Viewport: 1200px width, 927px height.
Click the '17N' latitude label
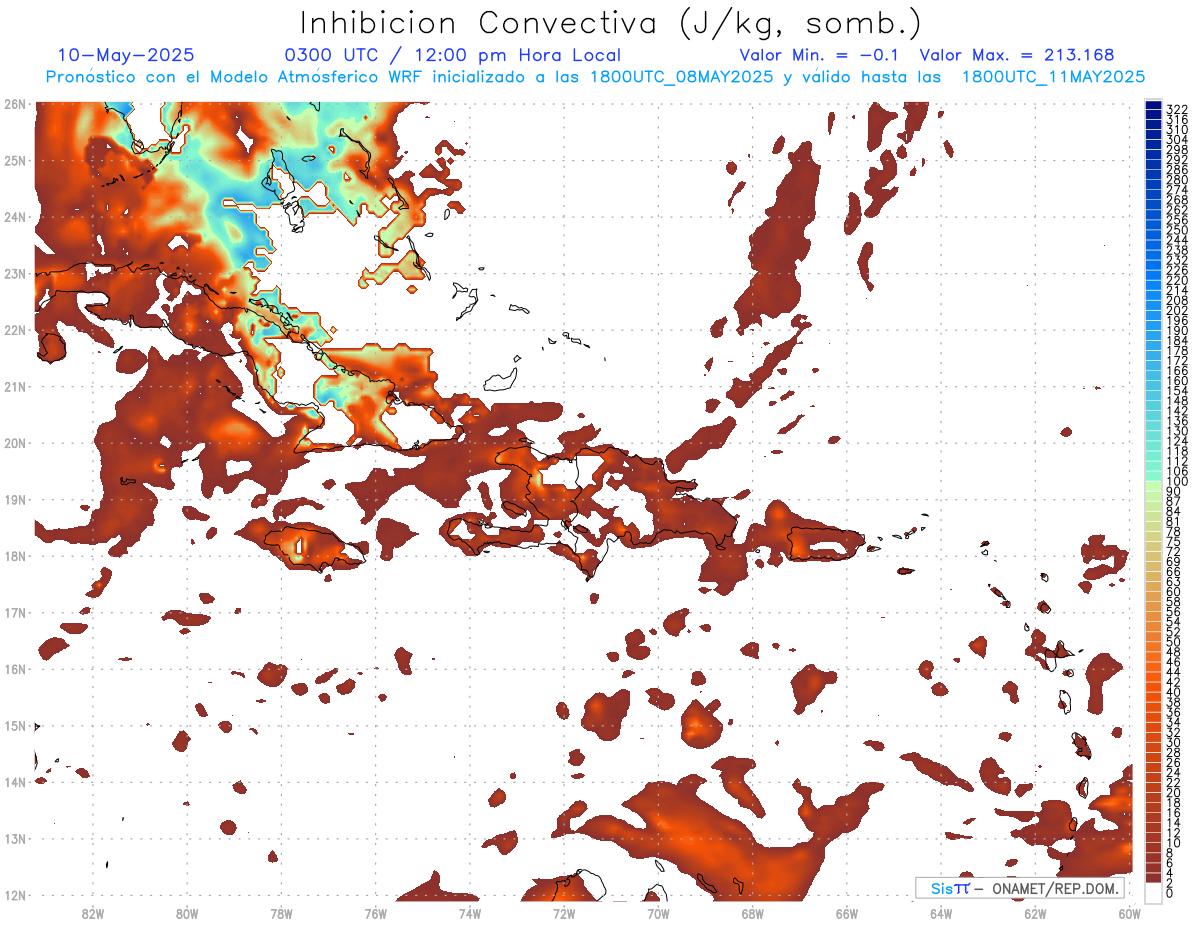[15, 612]
